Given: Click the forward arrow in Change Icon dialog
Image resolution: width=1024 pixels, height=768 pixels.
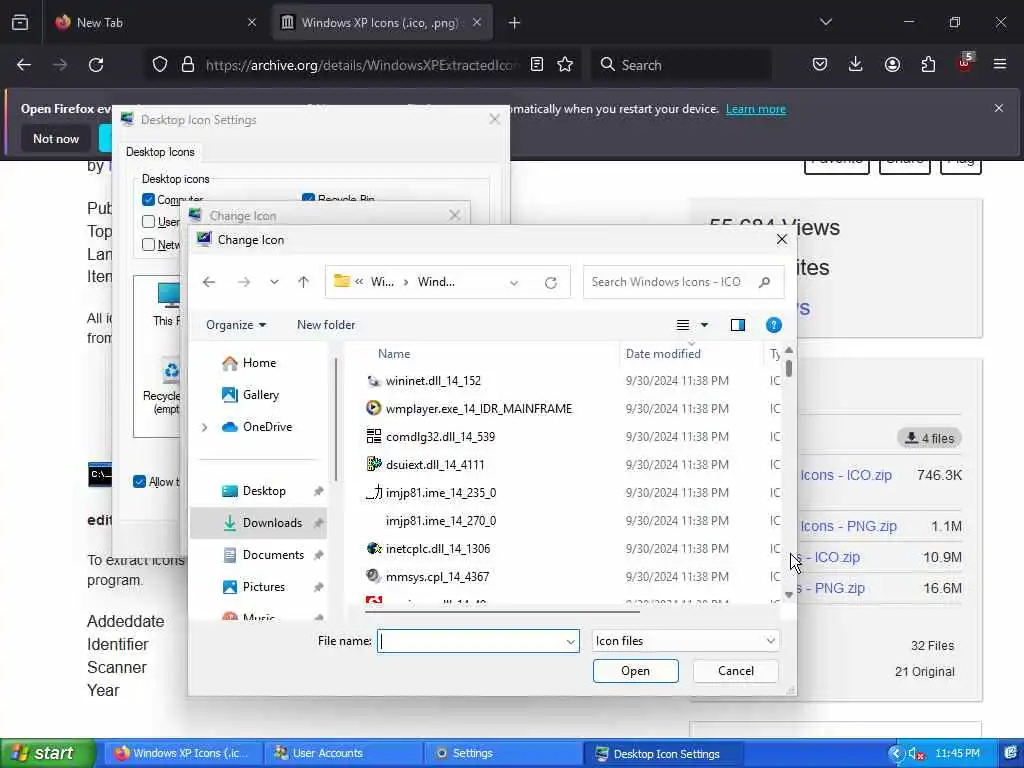Looking at the screenshot, I should point(244,282).
